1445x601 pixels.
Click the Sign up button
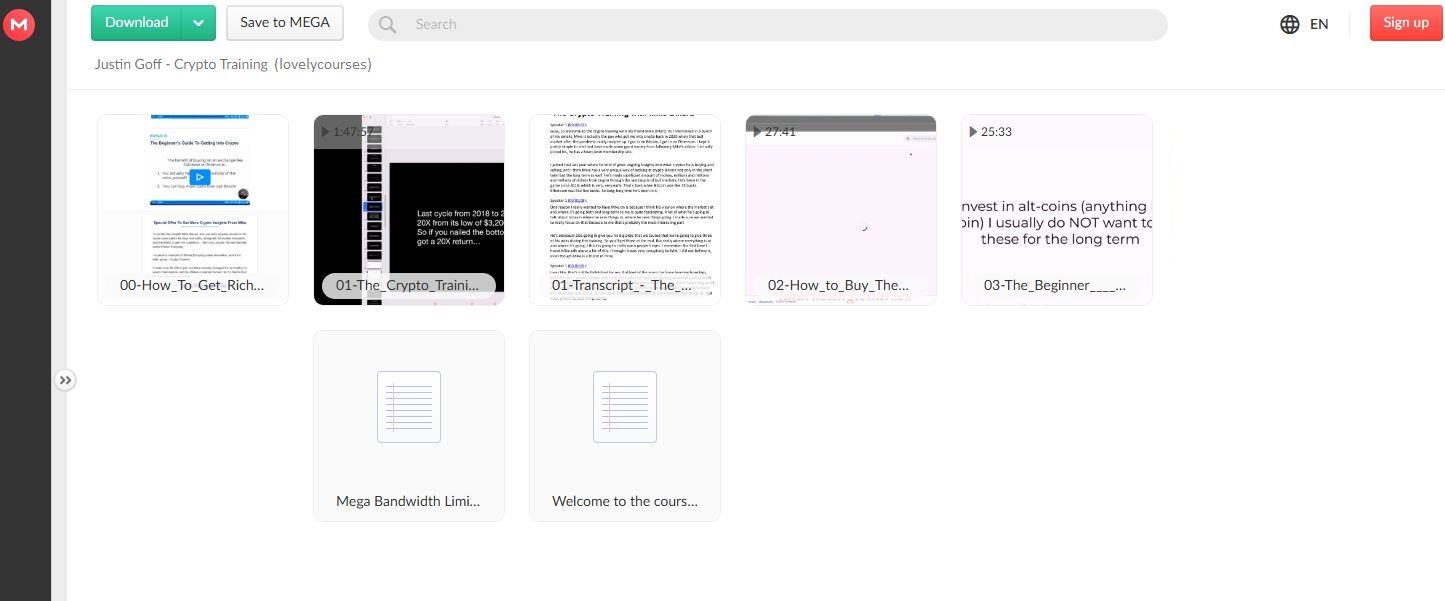pyautogui.click(x=1405, y=23)
